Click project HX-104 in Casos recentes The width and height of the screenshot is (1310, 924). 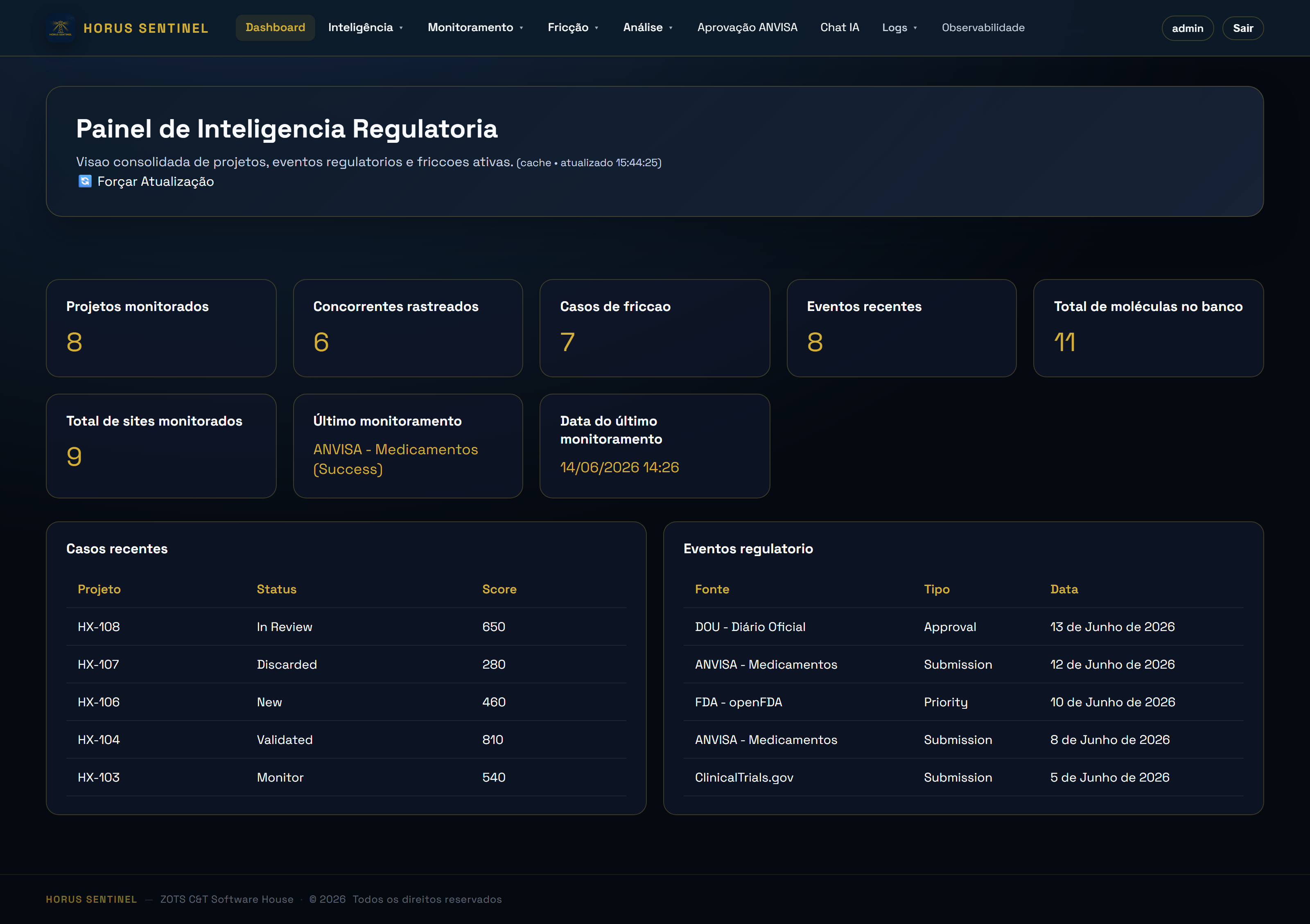[99, 740]
